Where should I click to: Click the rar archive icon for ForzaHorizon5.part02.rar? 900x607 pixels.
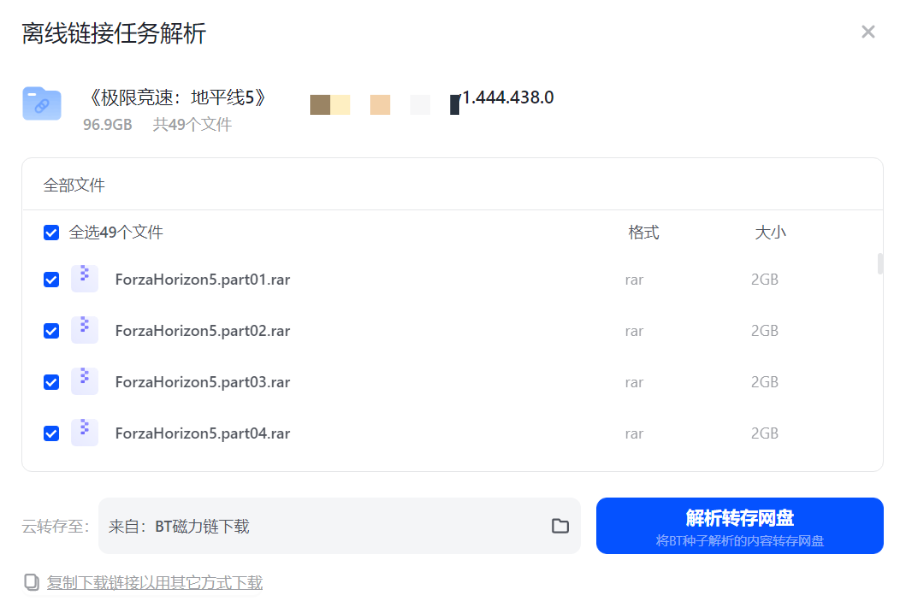pos(84,330)
